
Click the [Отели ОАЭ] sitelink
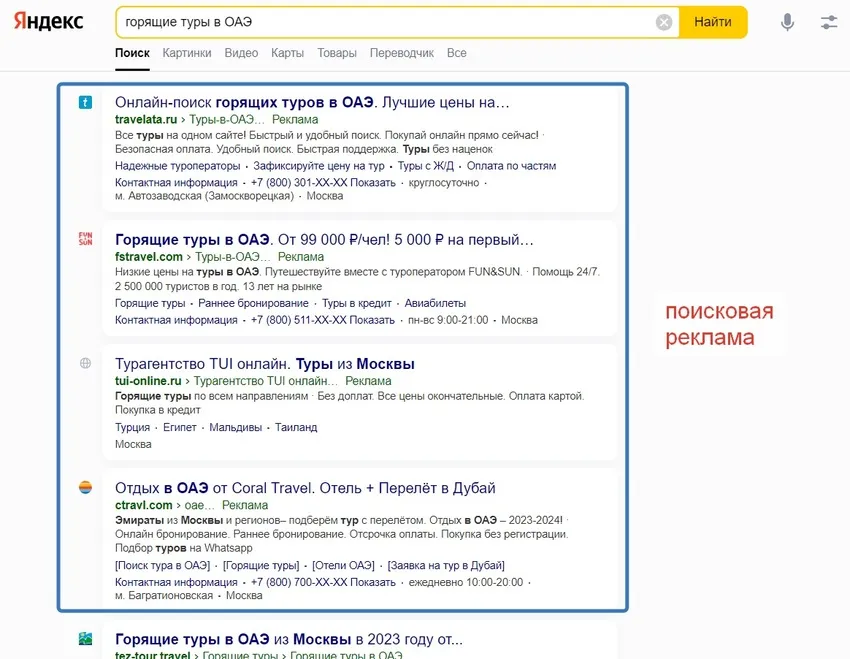(343, 565)
